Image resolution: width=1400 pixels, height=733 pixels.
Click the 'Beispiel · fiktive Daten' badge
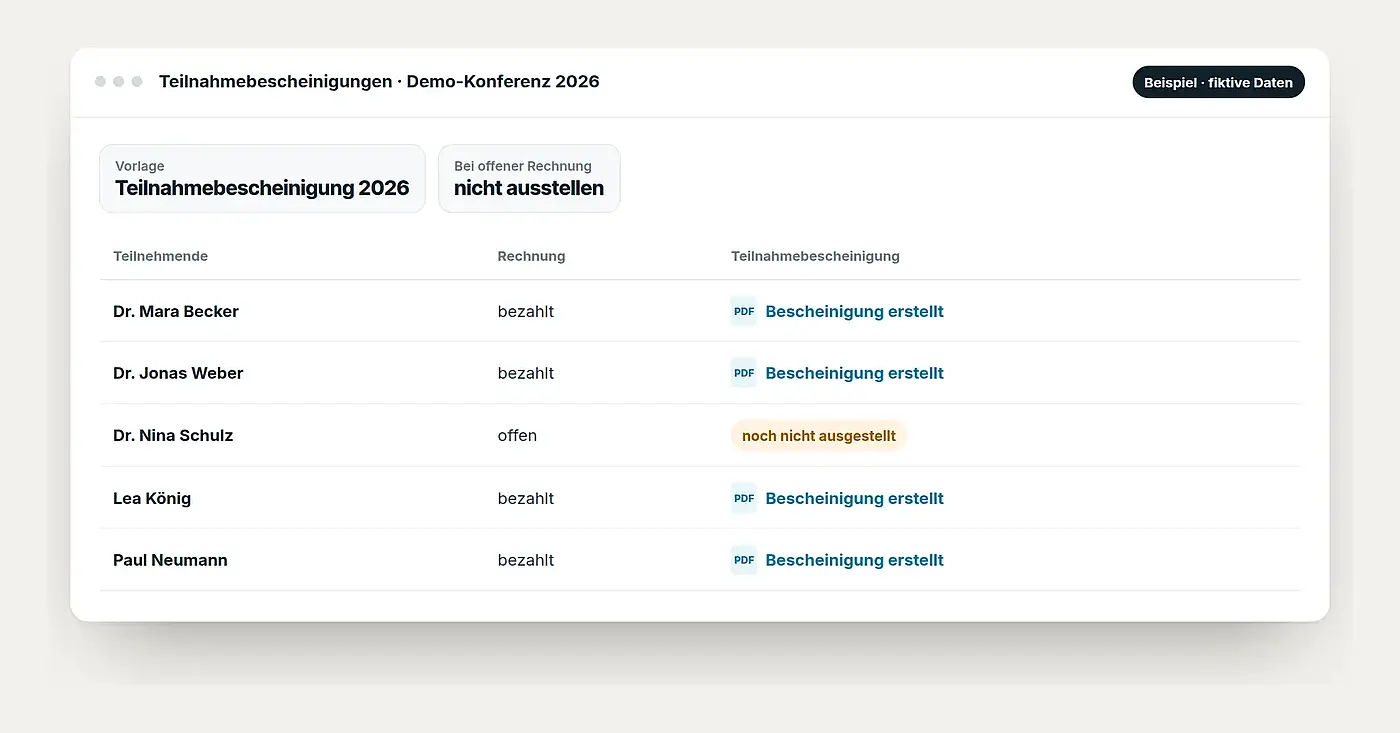(1218, 82)
